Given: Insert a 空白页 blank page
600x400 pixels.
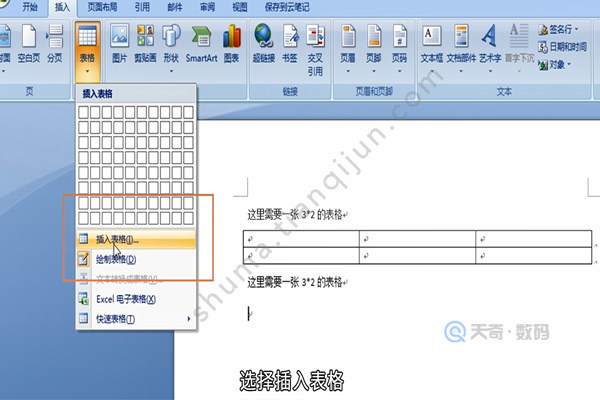Looking at the screenshot, I should tap(29, 44).
